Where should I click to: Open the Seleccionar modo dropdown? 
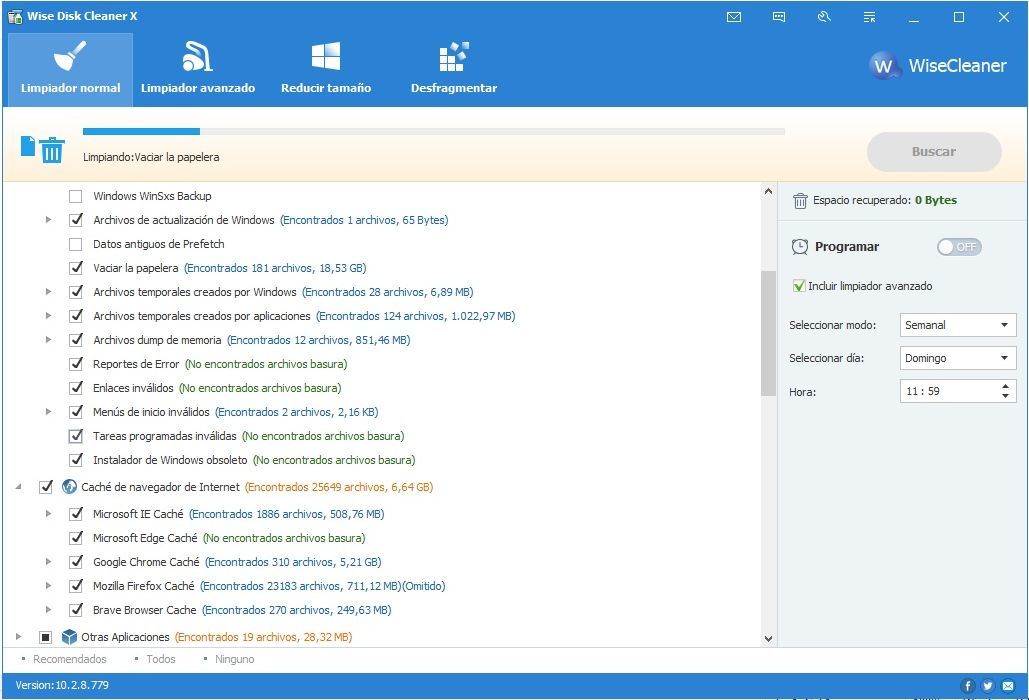tap(957, 325)
